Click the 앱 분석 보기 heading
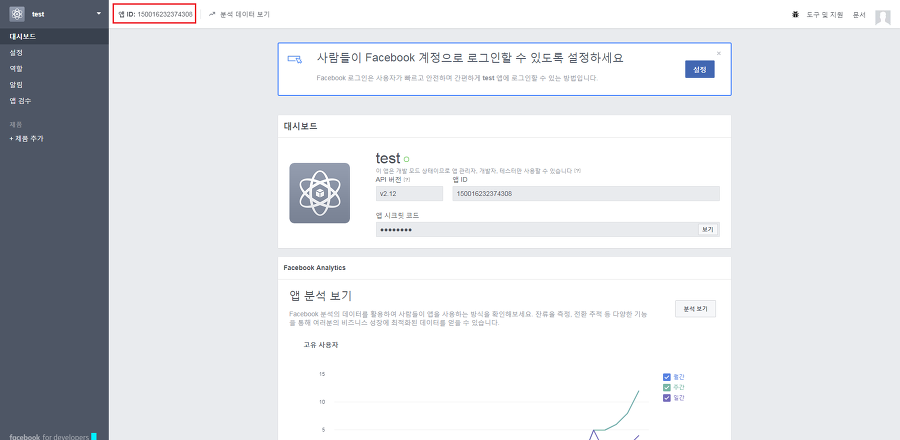 (320, 296)
